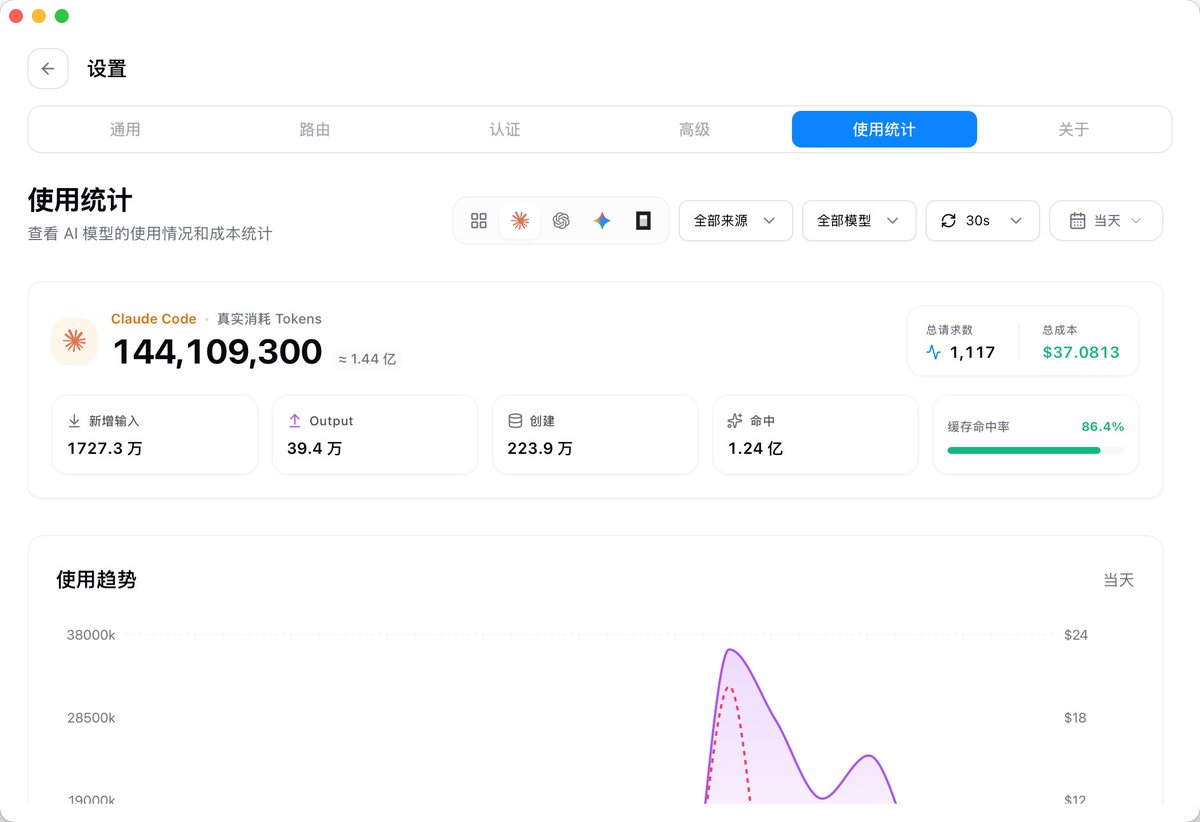The image size is (1200, 822).
Task: Open the 当天 date range dropdown
Action: point(1106,221)
